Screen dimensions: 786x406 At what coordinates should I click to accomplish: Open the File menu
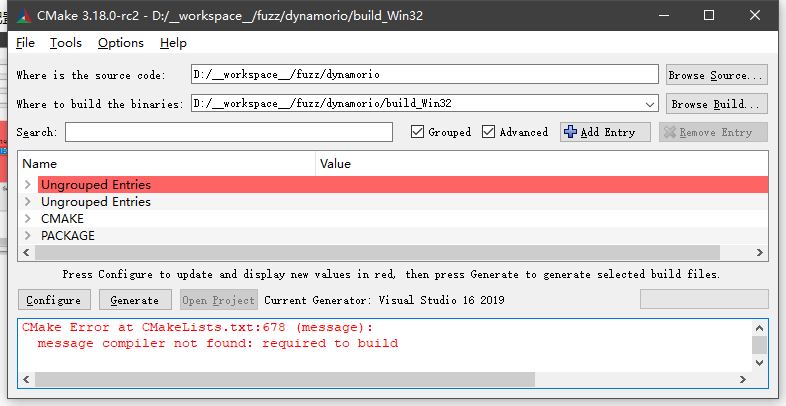point(26,43)
